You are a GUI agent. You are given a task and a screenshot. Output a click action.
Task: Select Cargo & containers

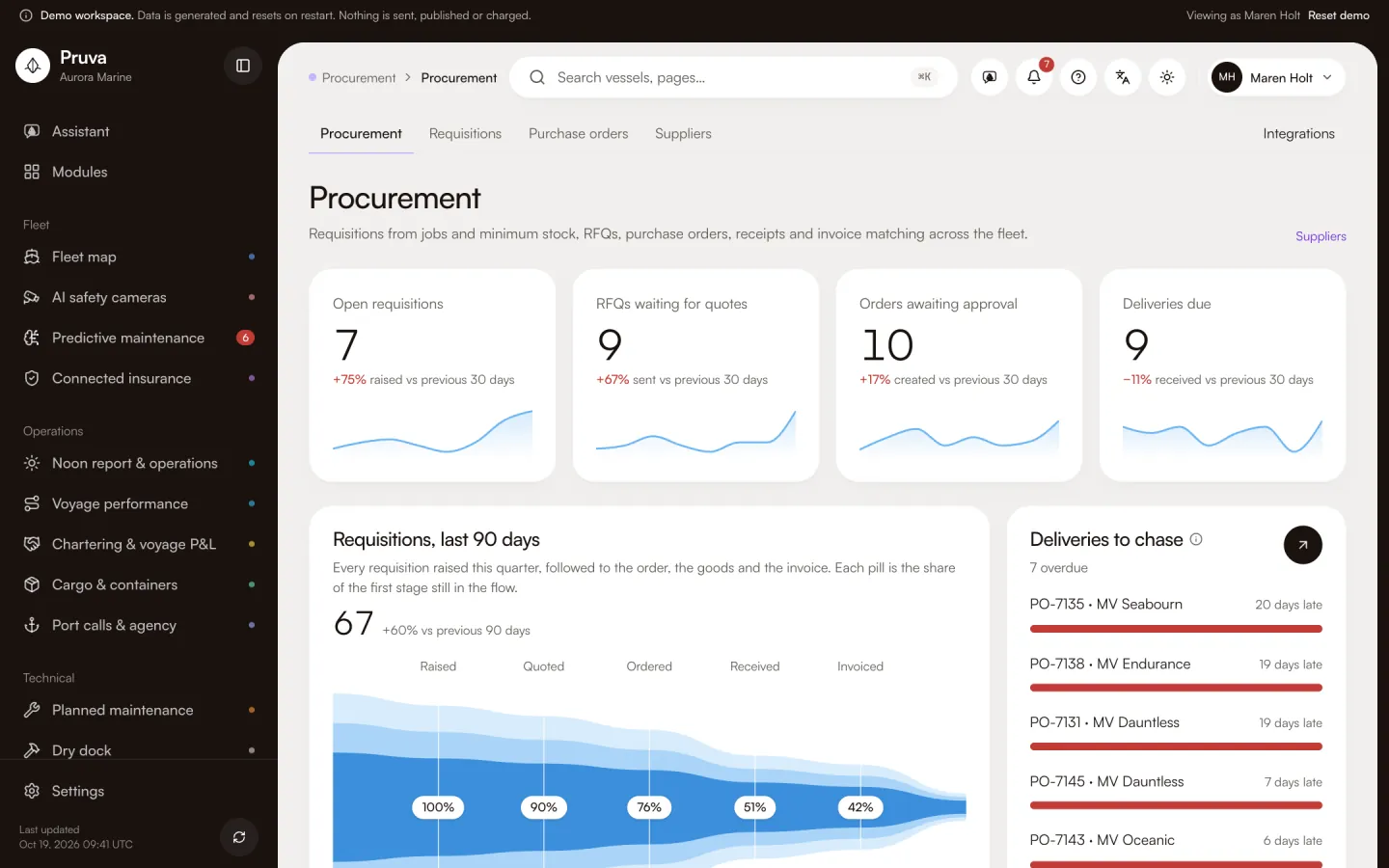139,584
